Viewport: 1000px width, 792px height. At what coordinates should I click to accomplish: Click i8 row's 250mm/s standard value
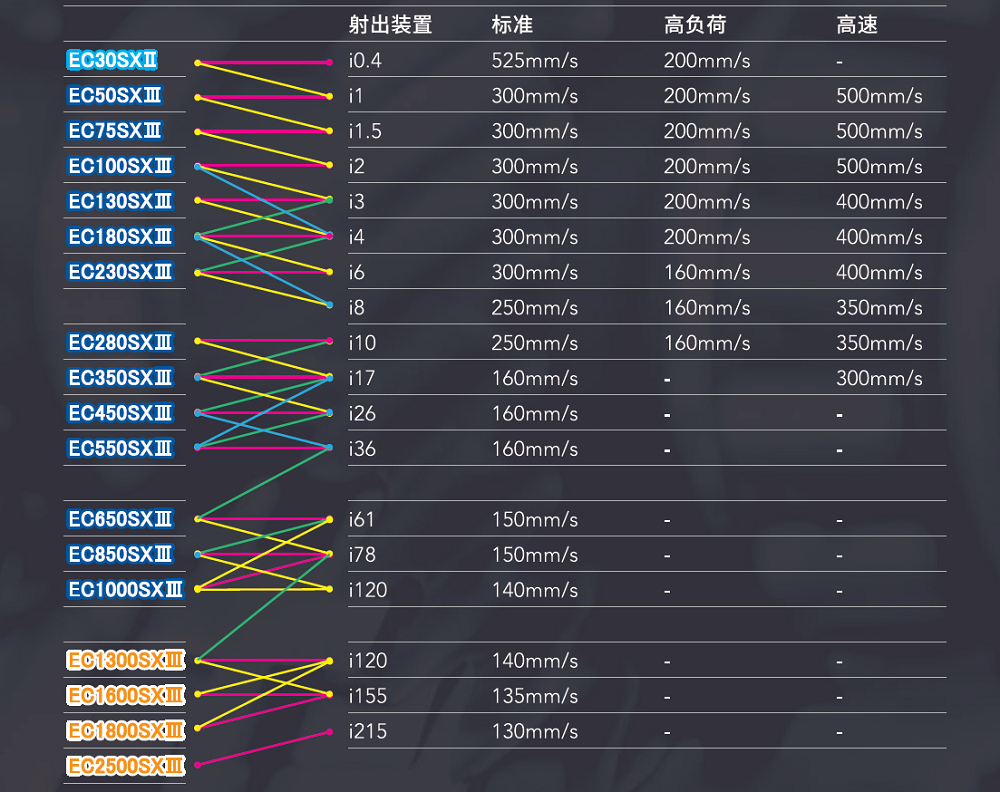(534, 307)
